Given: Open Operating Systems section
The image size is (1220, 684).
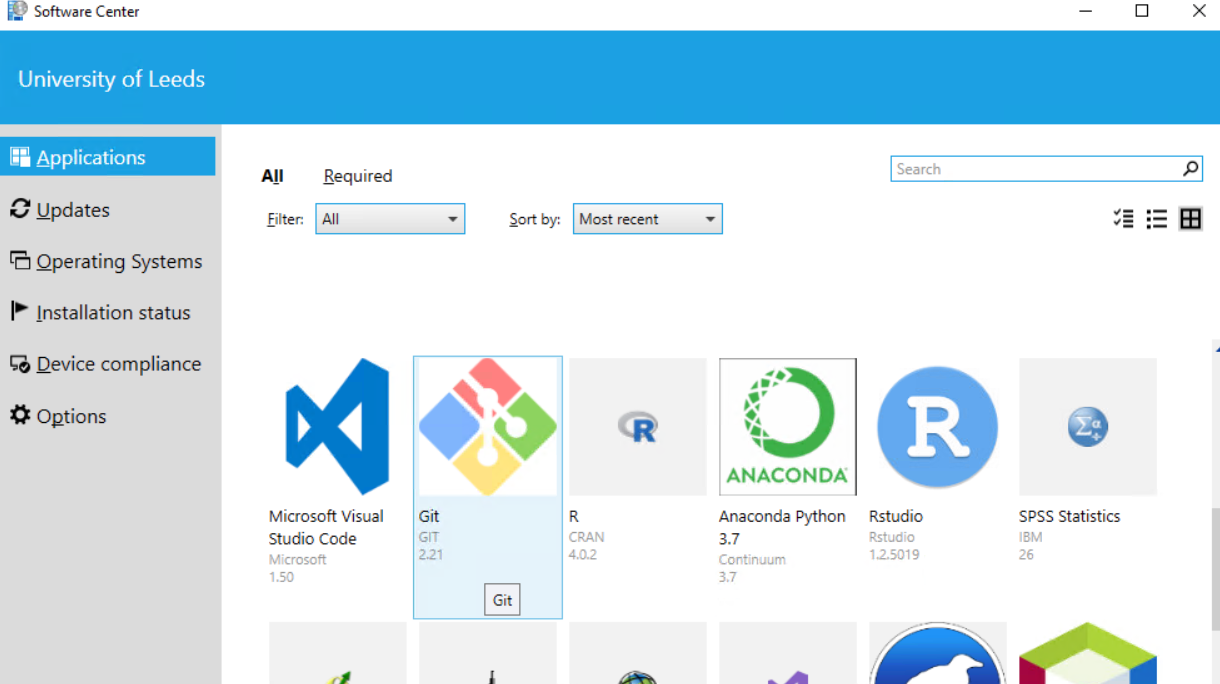Looking at the screenshot, I should pyautogui.click(x=108, y=261).
